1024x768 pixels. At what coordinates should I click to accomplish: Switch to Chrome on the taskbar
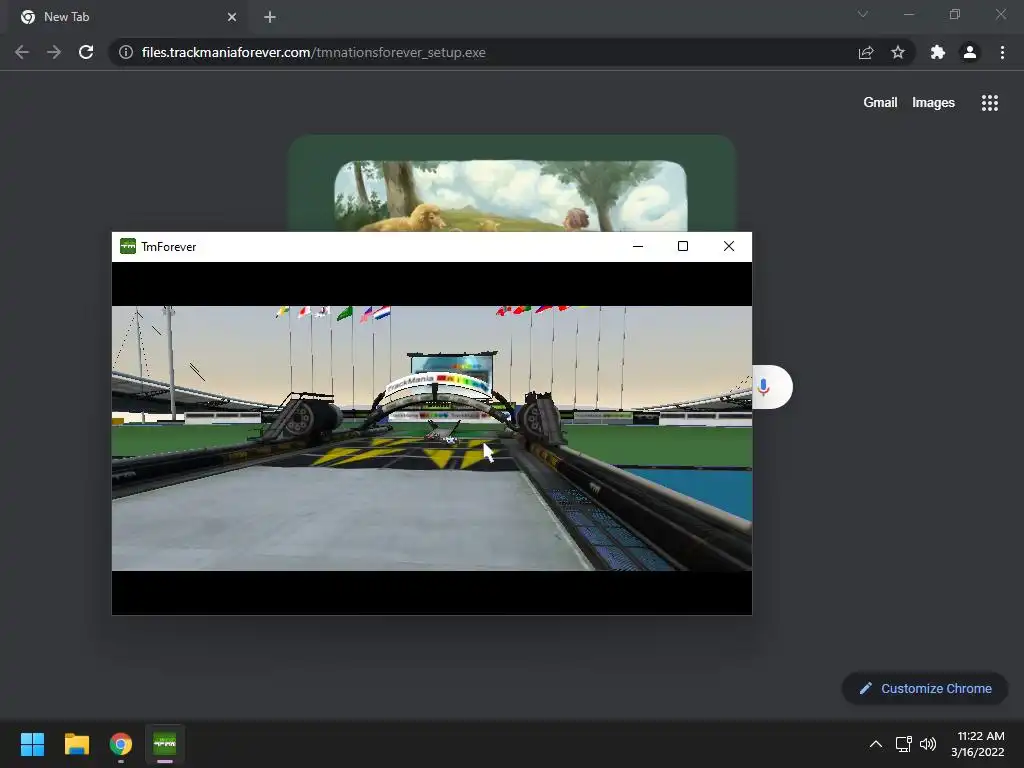coord(121,744)
